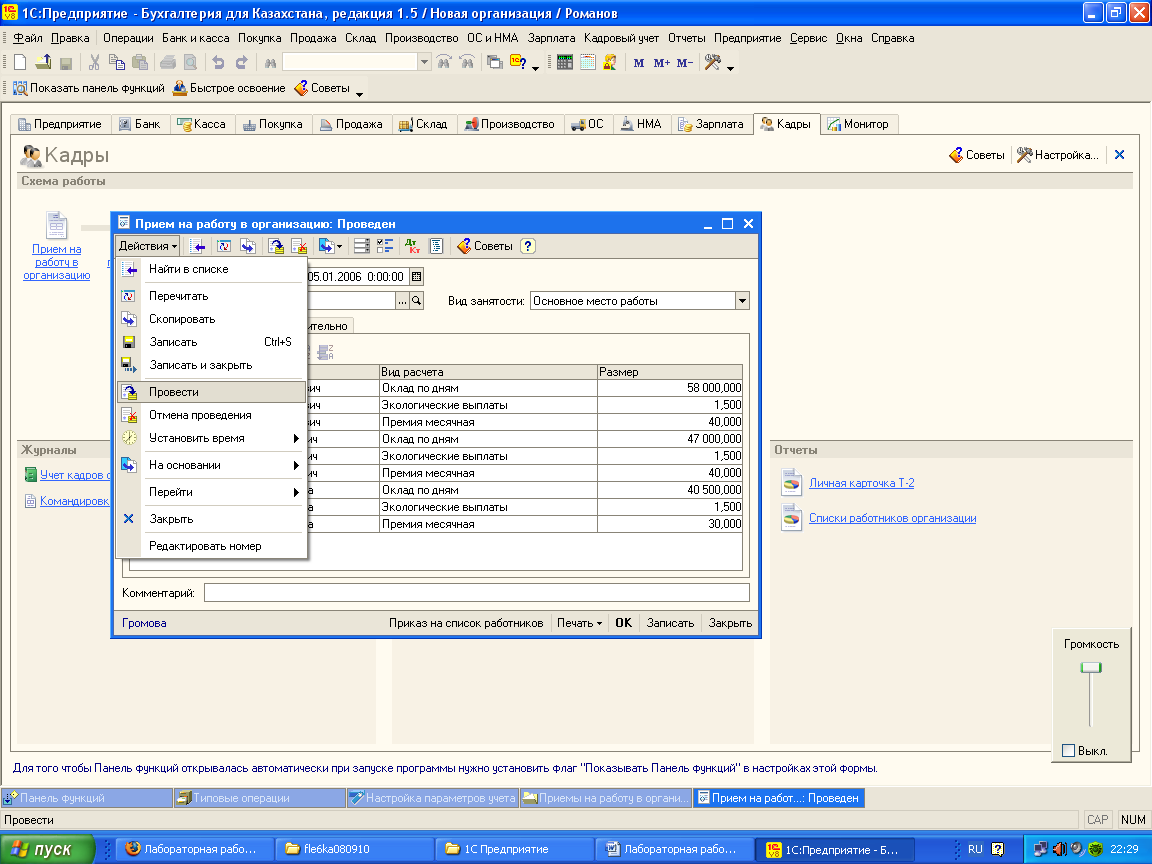Click the Cancel posting icon in document toolbar
Image resolution: width=1152 pixels, height=864 pixels.
coord(299,246)
